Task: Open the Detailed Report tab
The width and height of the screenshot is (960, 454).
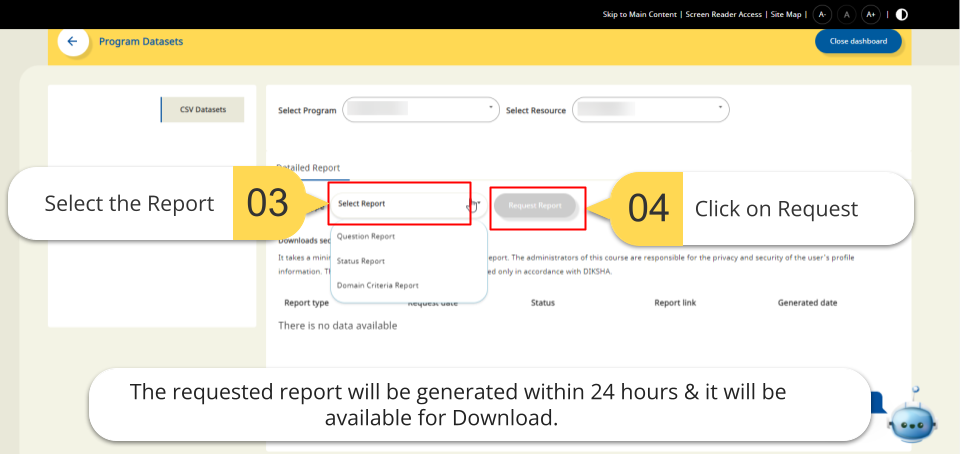Action: [309, 168]
